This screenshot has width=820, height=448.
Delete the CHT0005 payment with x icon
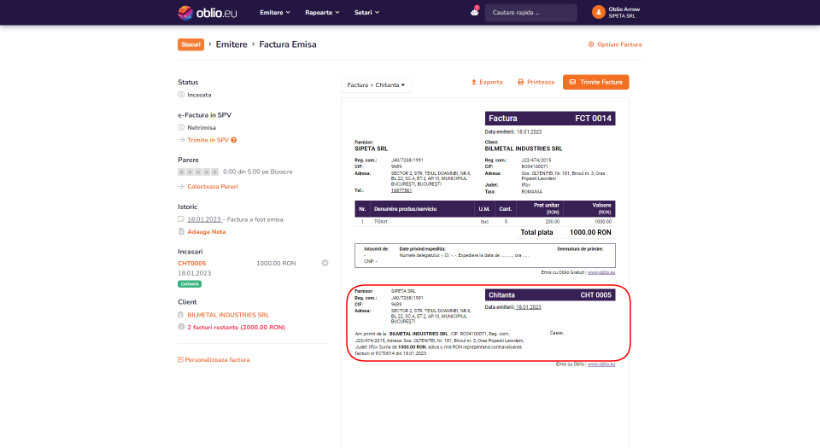tap(325, 263)
